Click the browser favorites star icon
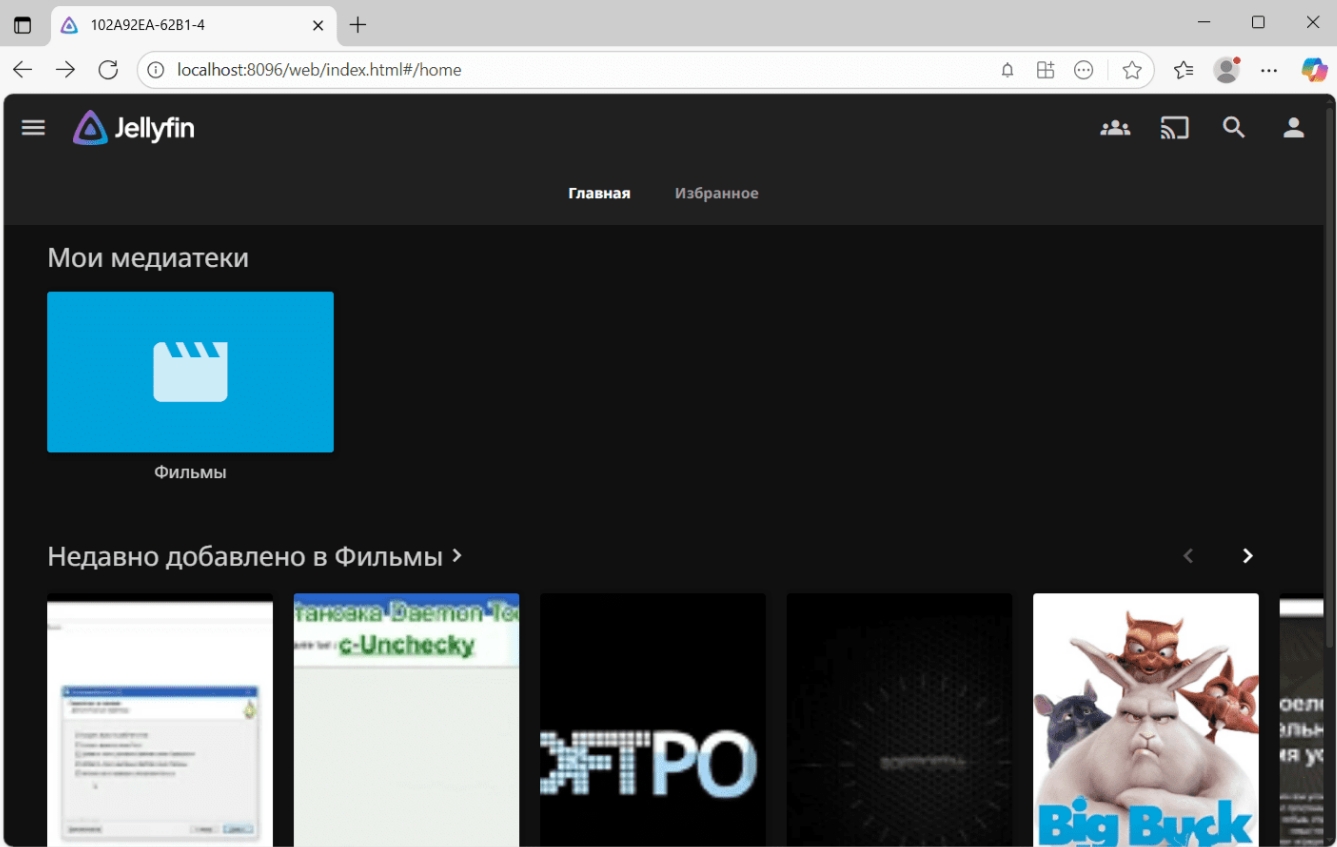This screenshot has height=847, width=1337. point(1132,70)
